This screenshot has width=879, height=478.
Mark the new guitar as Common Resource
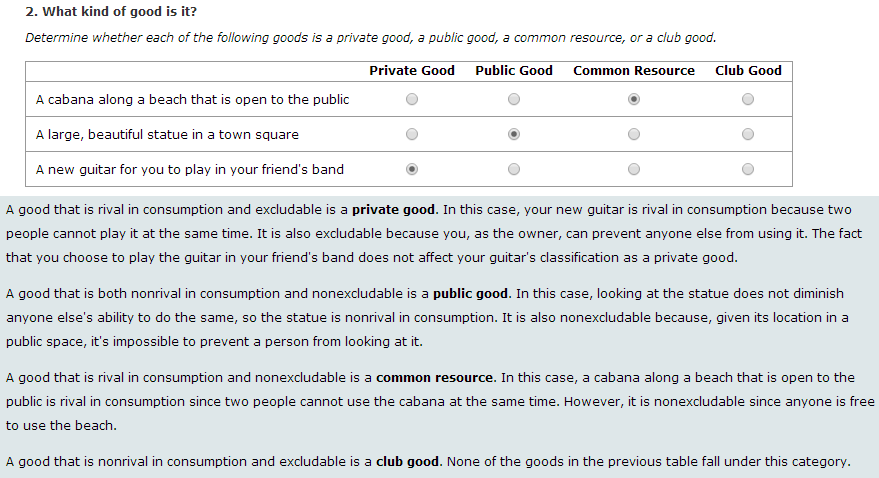[x=634, y=169]
